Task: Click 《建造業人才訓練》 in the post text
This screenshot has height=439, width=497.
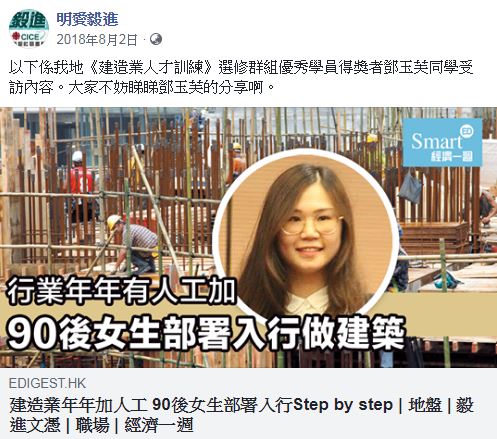Action: [x=151, y=68]
